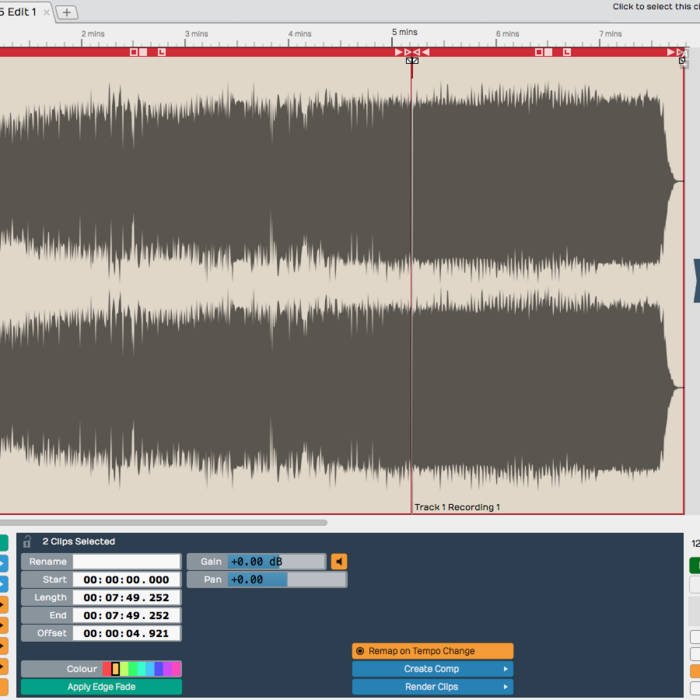Close the Edit 1 tab

(x=46, y=12)
